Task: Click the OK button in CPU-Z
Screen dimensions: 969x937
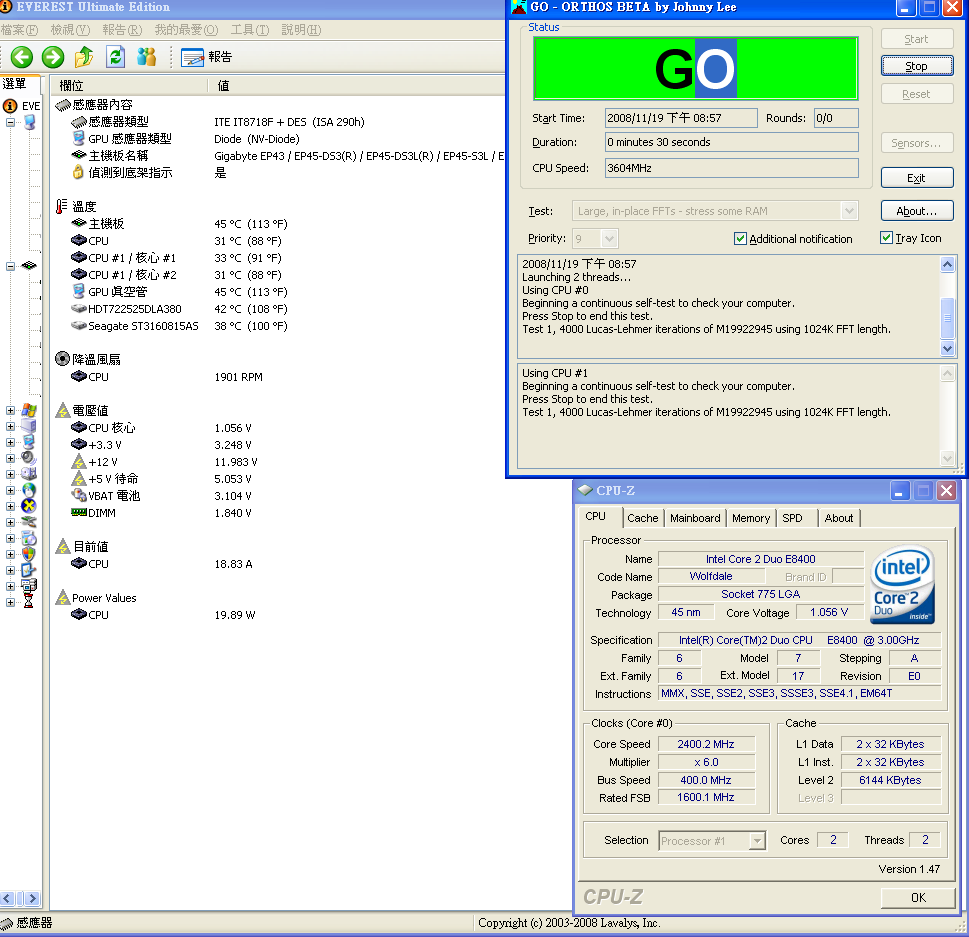Action: pos(917,898)
